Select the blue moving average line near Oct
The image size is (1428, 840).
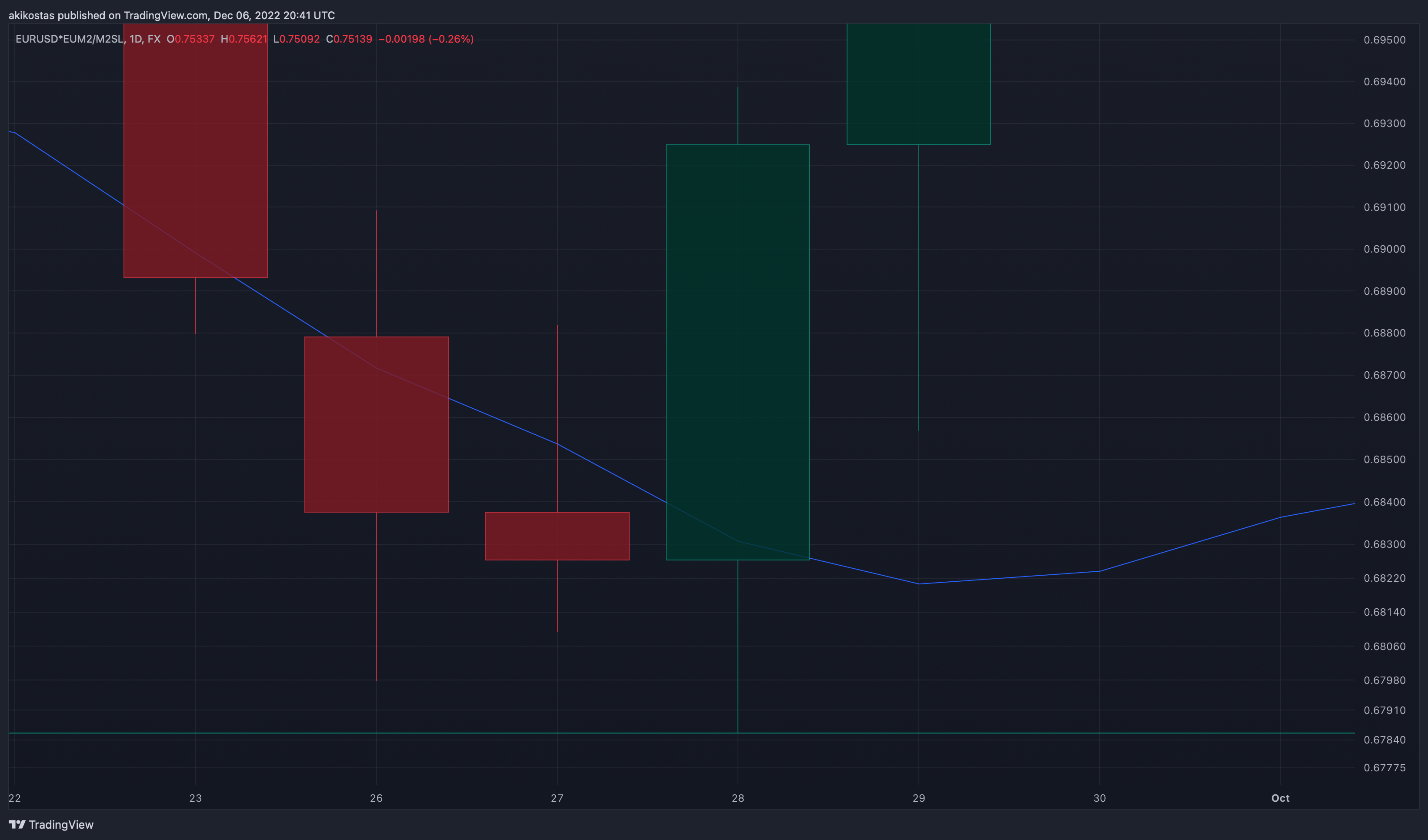(x=1280, y=517)
